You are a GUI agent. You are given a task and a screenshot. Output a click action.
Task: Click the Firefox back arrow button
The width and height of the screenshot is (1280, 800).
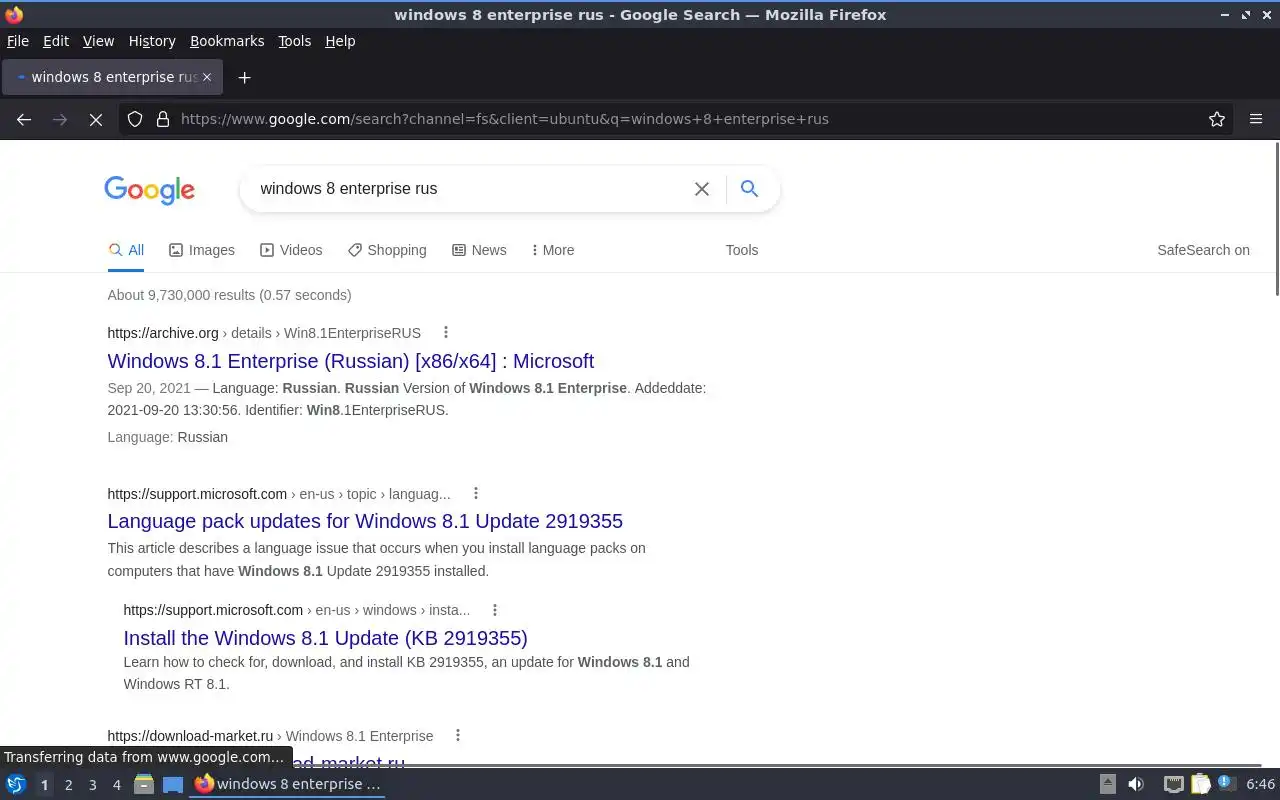(x=24, y=119)
